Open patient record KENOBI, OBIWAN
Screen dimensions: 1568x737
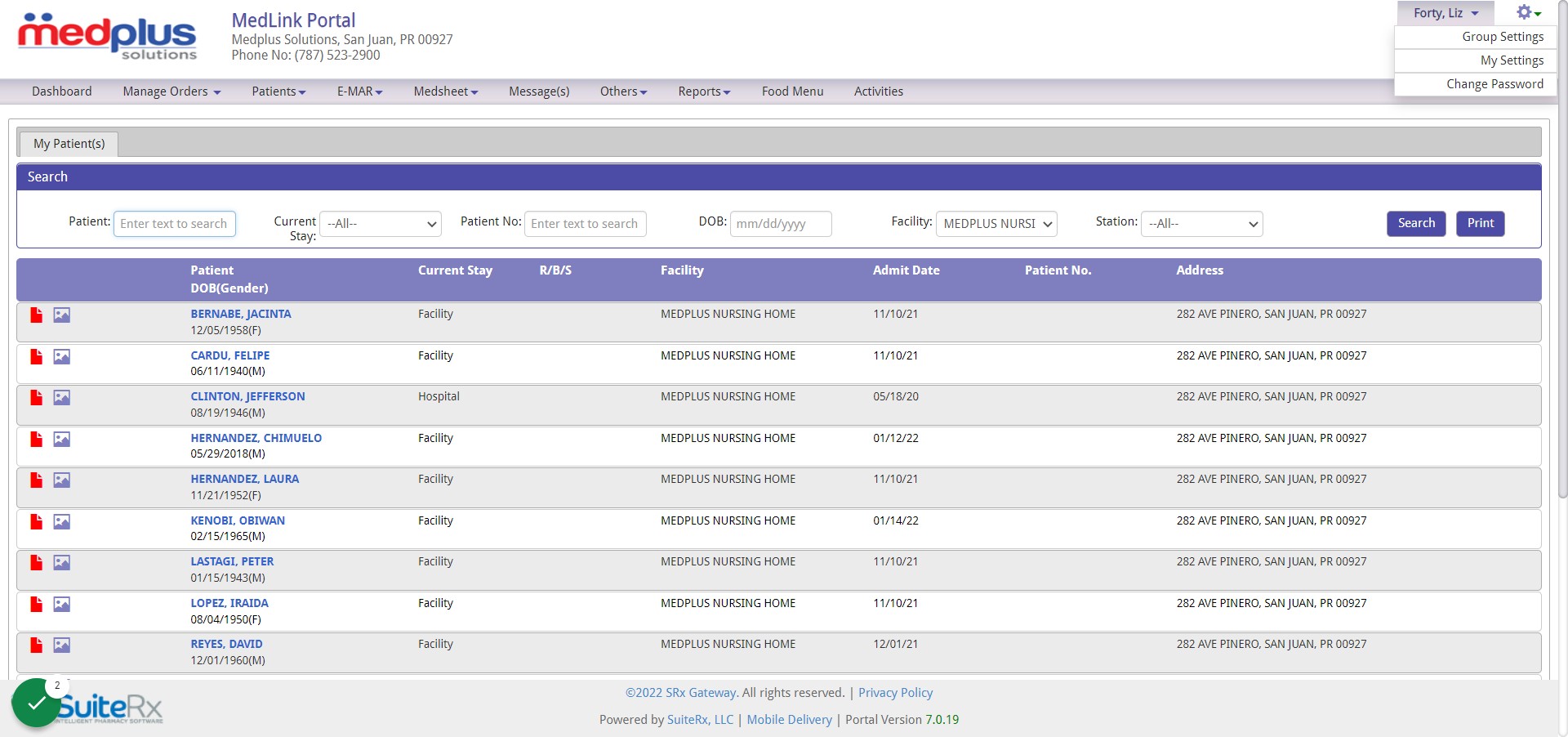pyautogui.click(x=238, y=520)
